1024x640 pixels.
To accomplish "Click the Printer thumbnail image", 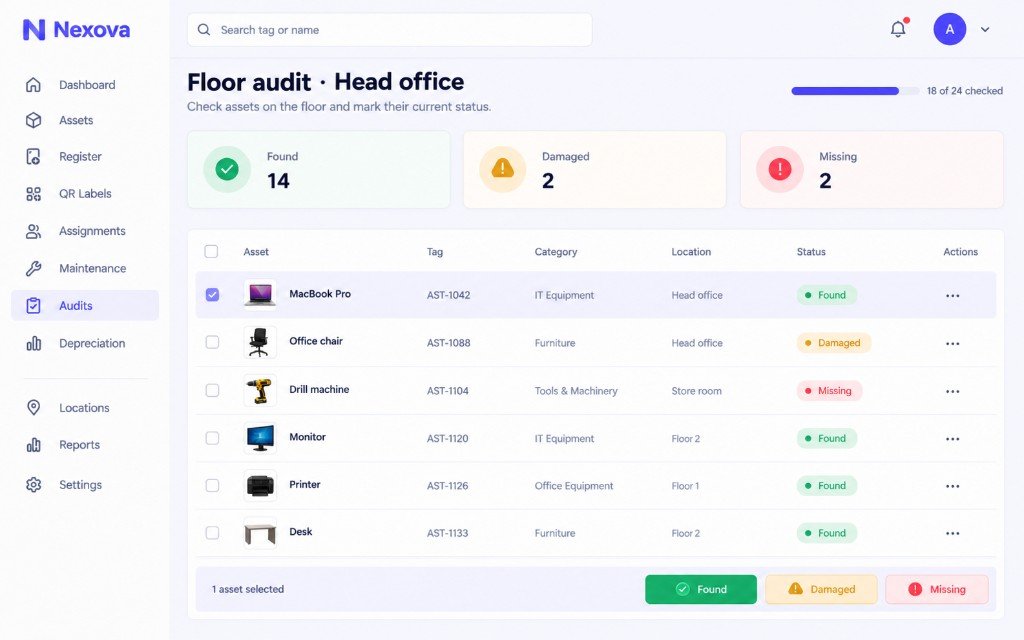I will point(260,485).
